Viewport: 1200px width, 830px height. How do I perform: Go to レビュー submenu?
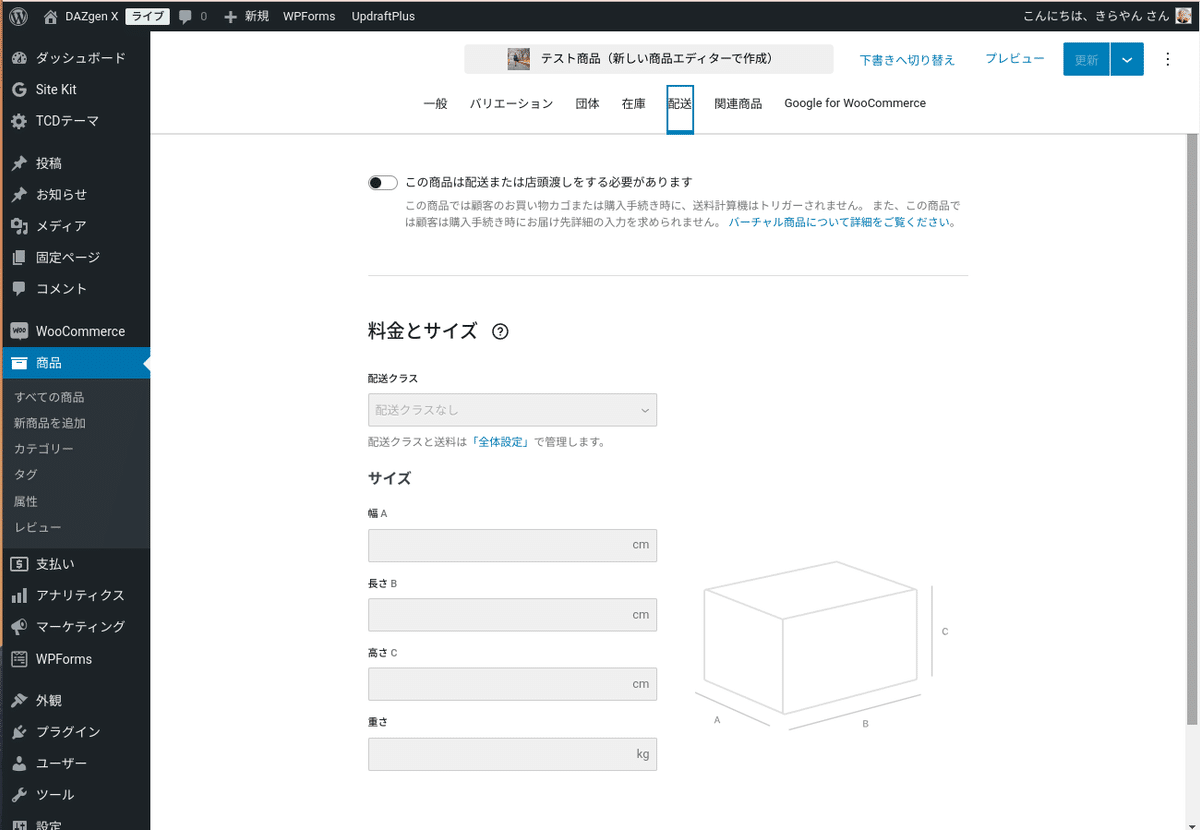38,527
